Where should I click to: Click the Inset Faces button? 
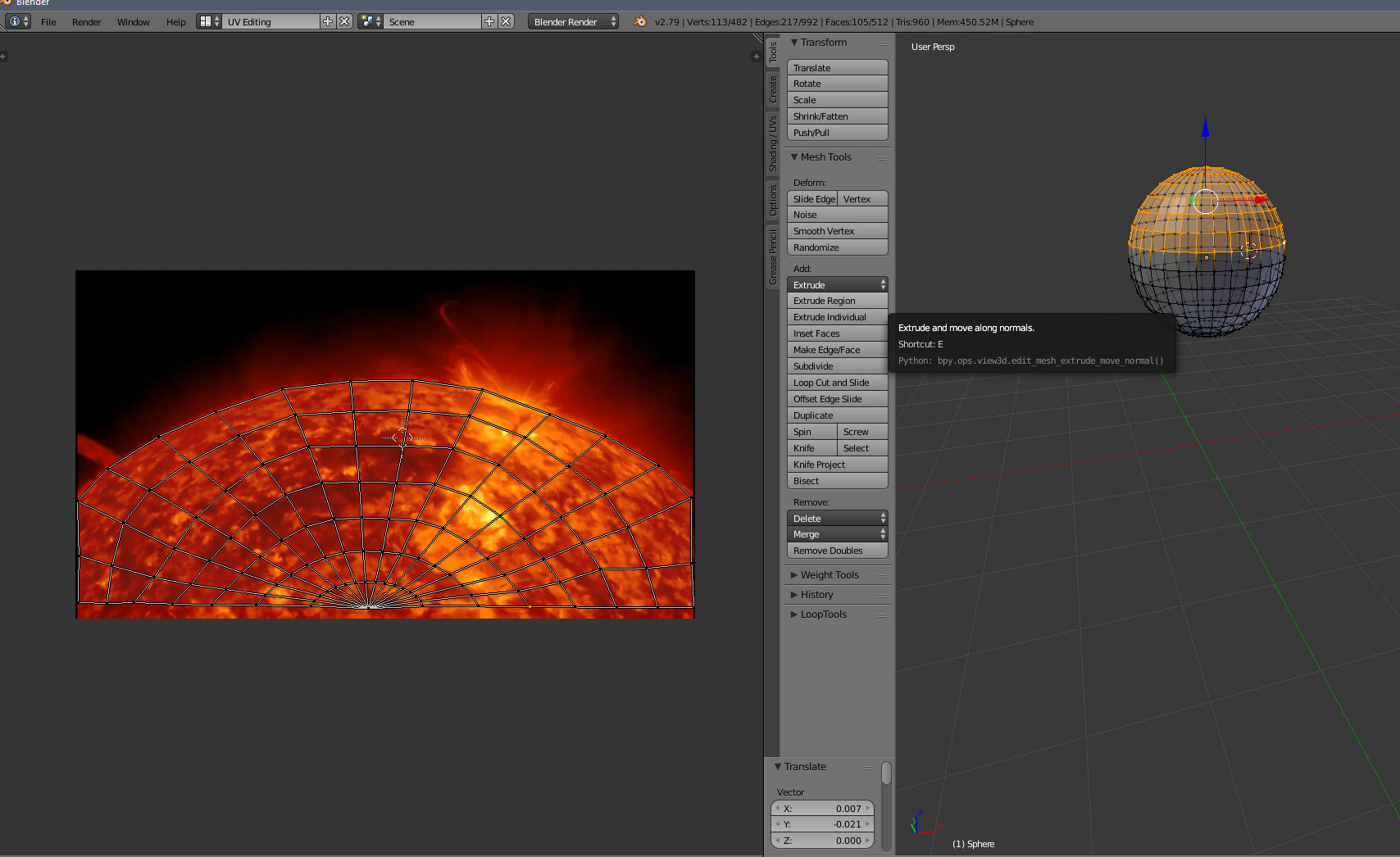coord(838,333)
